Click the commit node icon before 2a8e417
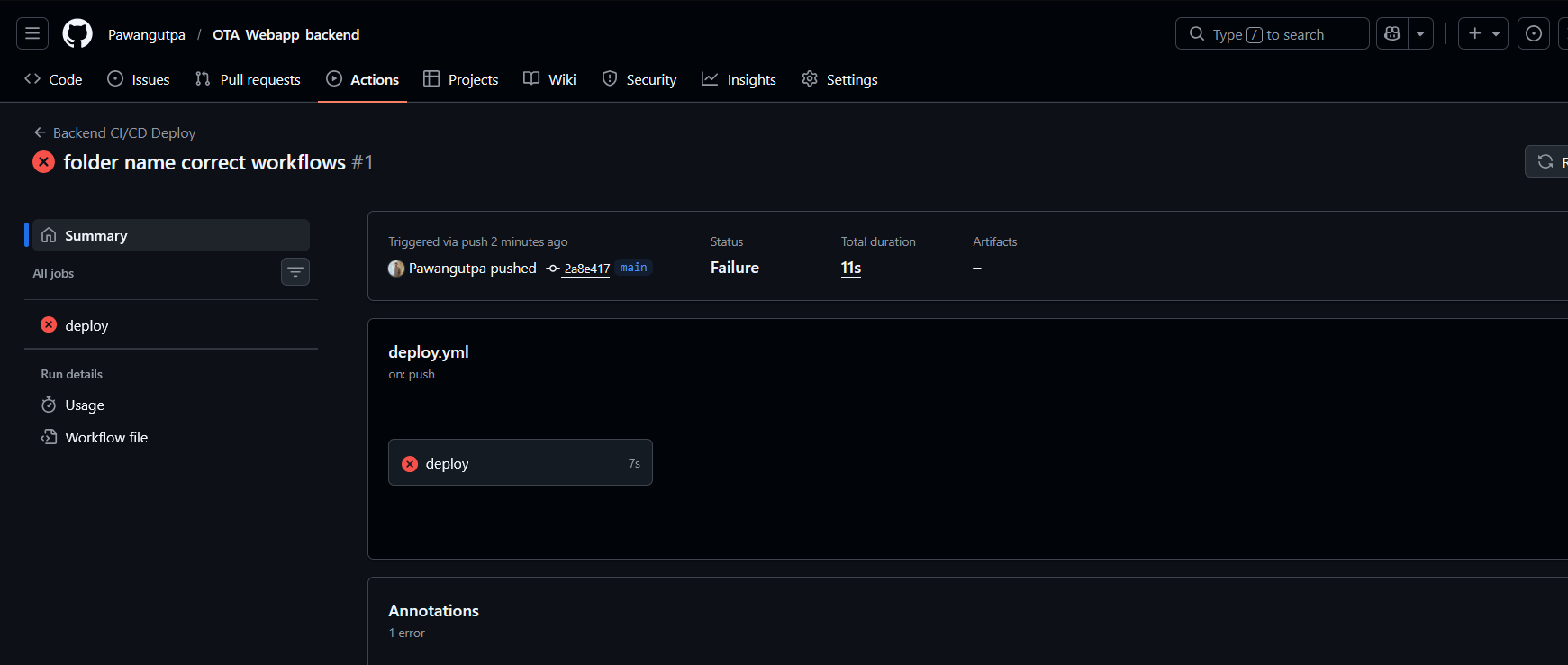 pyautogui.click(x=553, y=269)
